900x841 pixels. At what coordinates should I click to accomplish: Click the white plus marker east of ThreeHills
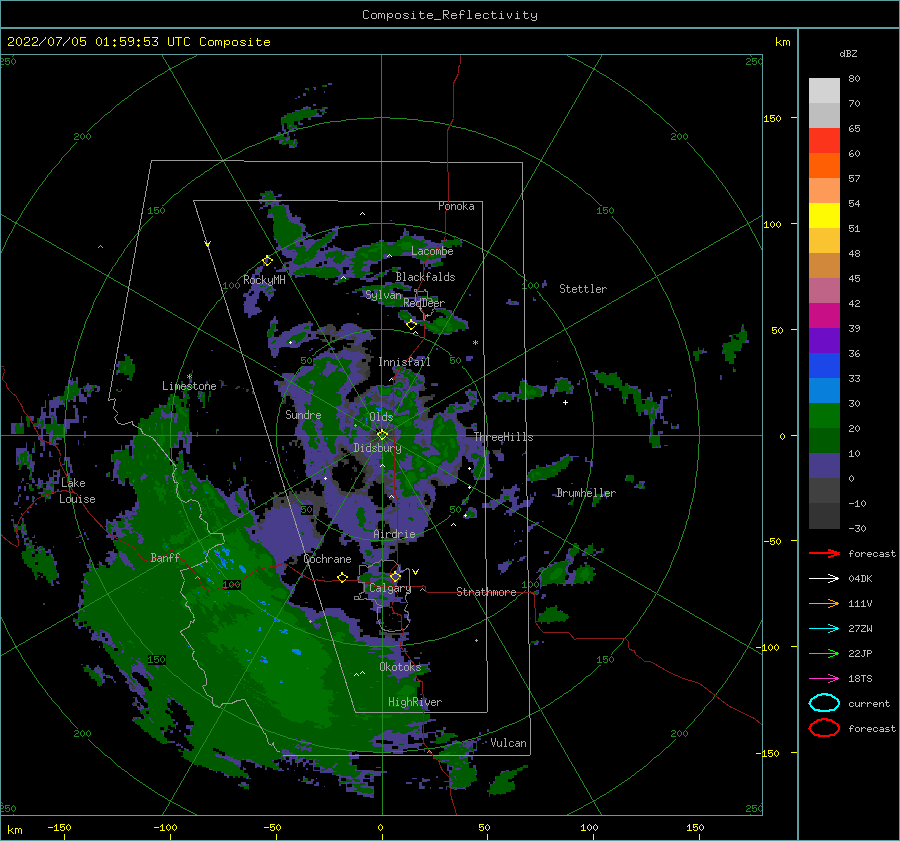[565, 402]
